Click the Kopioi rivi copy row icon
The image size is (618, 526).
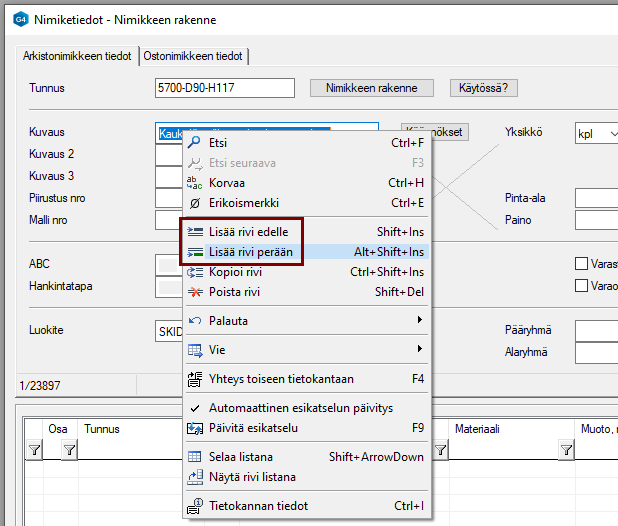195,272
